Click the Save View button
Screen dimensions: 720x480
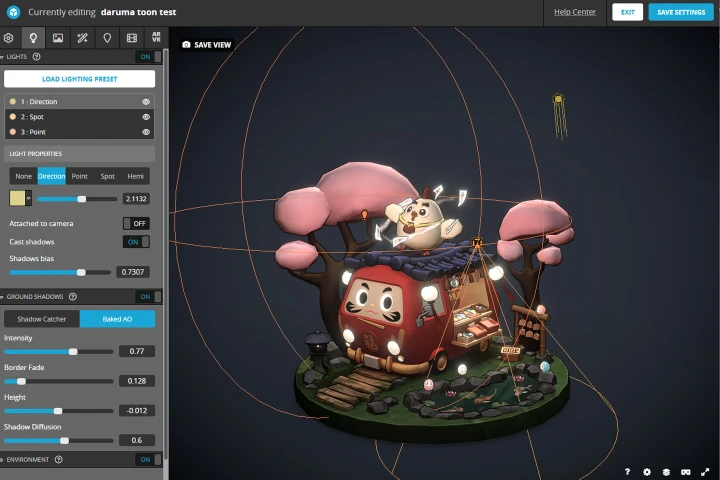point(207,45)
